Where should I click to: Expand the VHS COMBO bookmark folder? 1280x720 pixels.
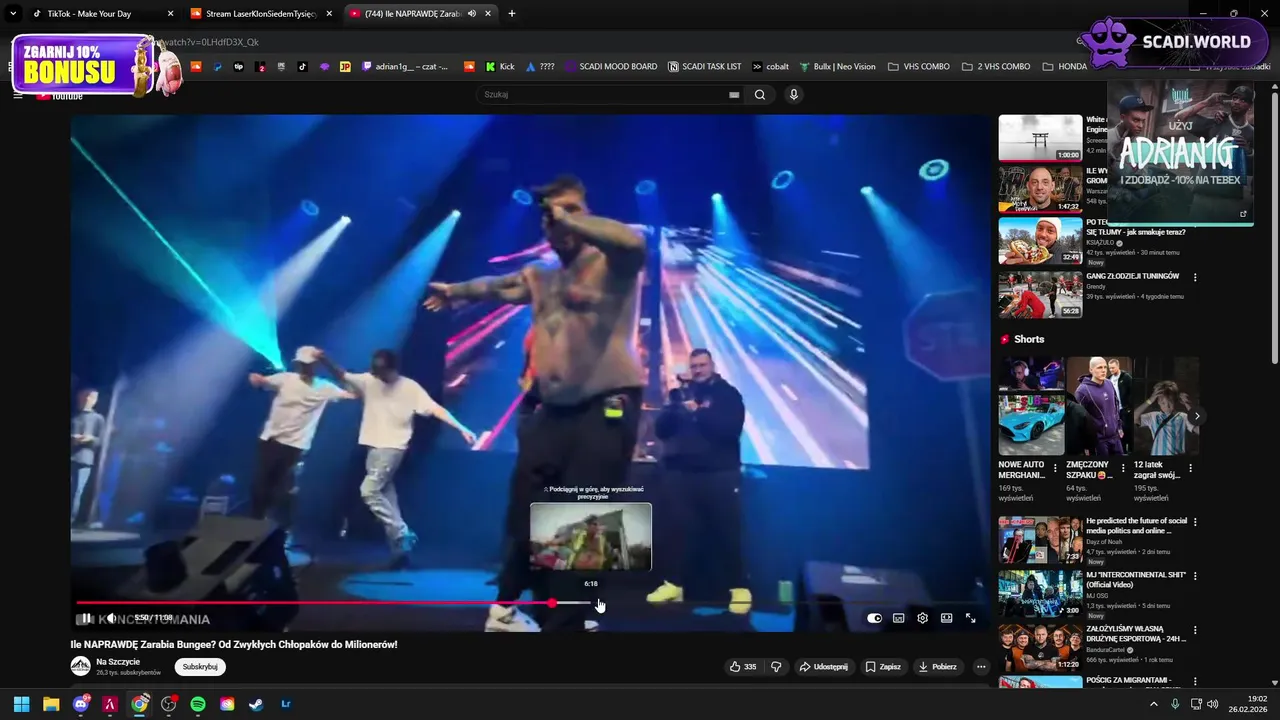coord(918,67)
